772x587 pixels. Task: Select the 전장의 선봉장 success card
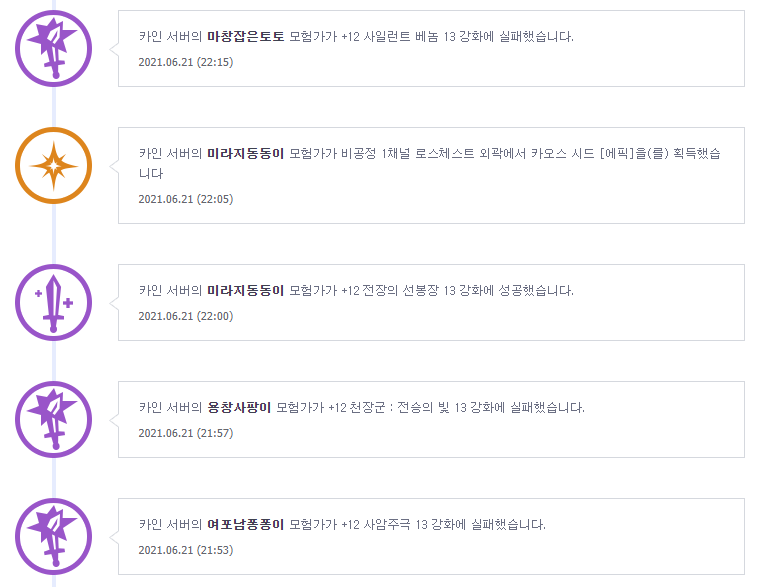coord(431,302)
